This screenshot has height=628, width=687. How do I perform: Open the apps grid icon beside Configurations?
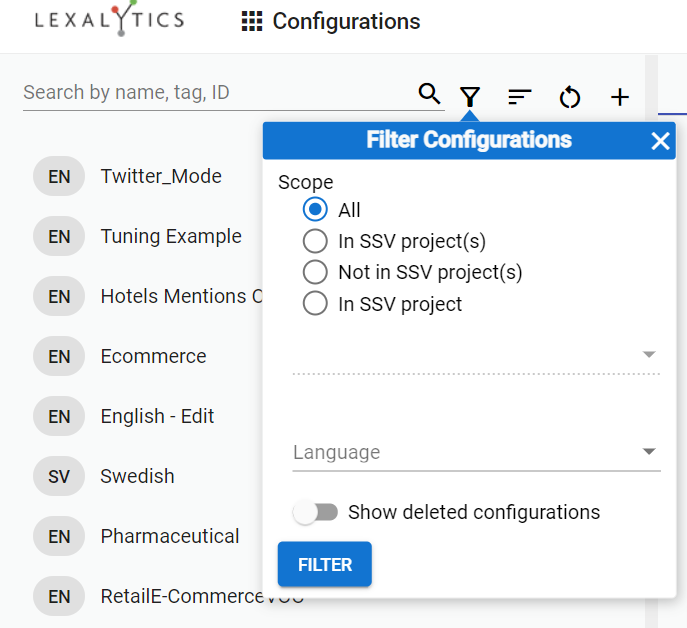(252, 21)
